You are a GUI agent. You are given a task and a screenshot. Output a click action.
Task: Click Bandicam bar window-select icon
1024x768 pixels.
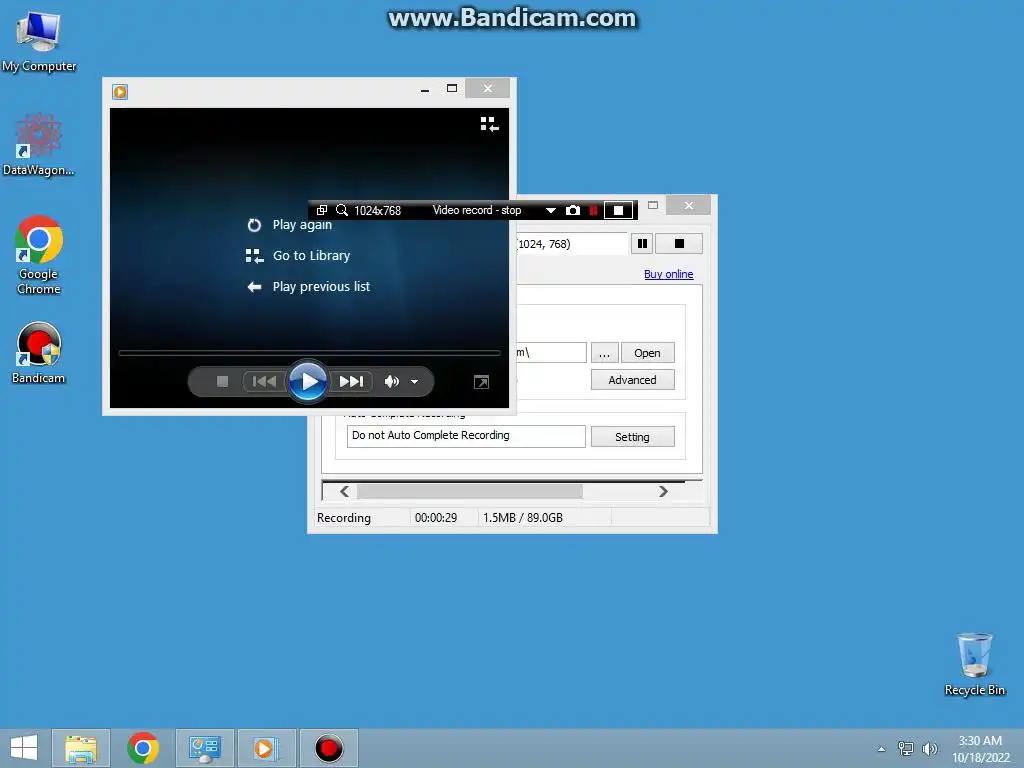coord(321,210)
